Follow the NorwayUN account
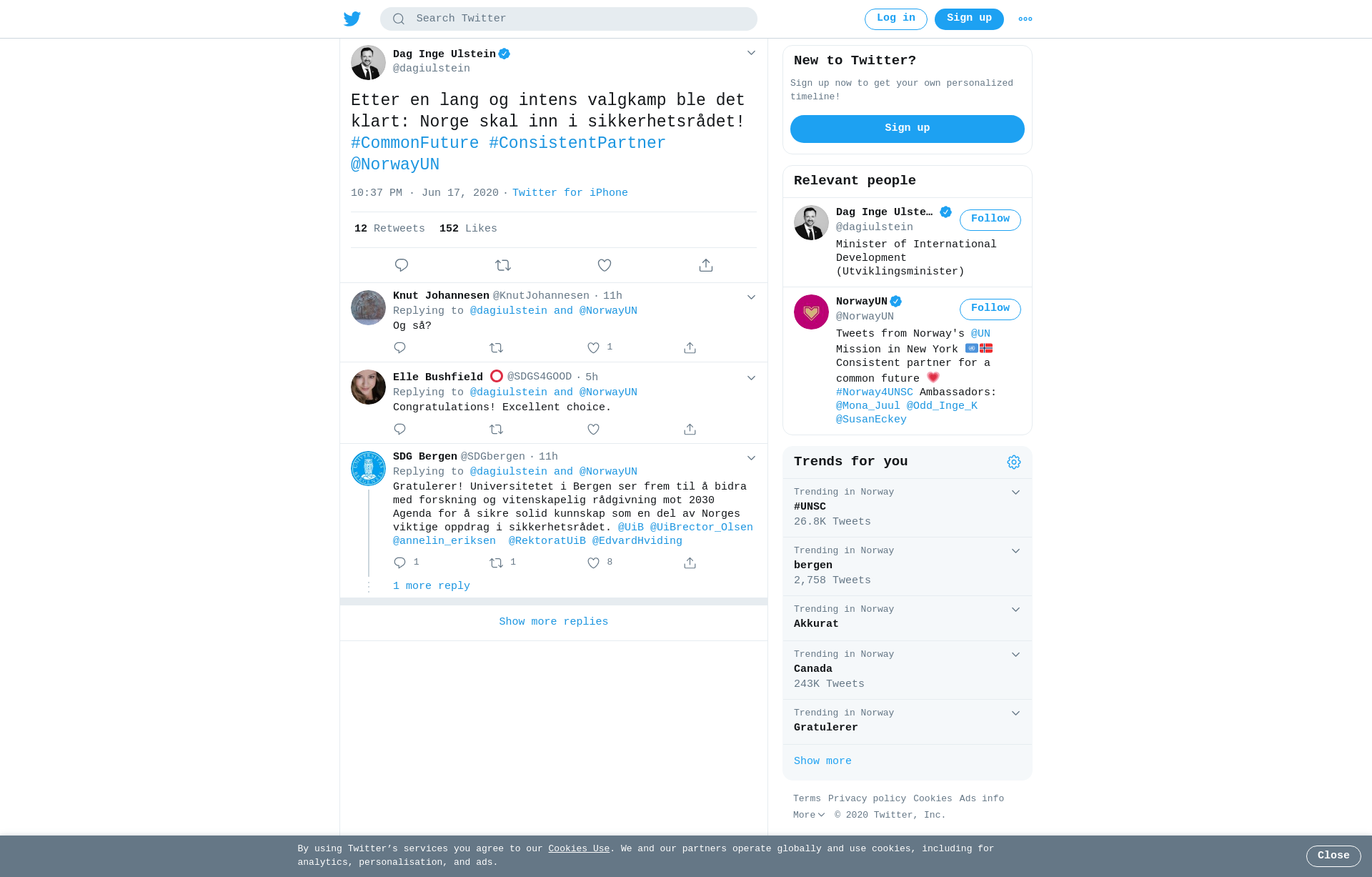Image resolution: width=1372 pixels, height=877 pixels. click(x=990, y=309)
